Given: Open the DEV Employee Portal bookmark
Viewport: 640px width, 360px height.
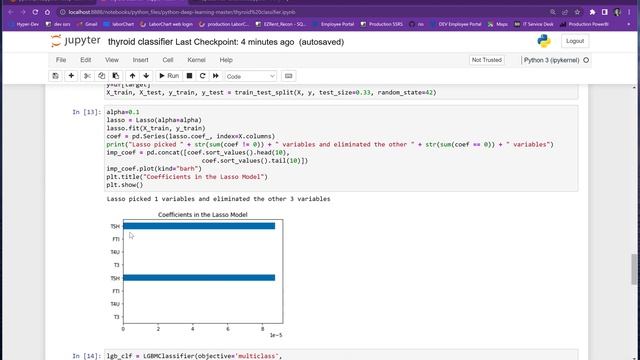Looking at the screenshot, I should [456, 24].
